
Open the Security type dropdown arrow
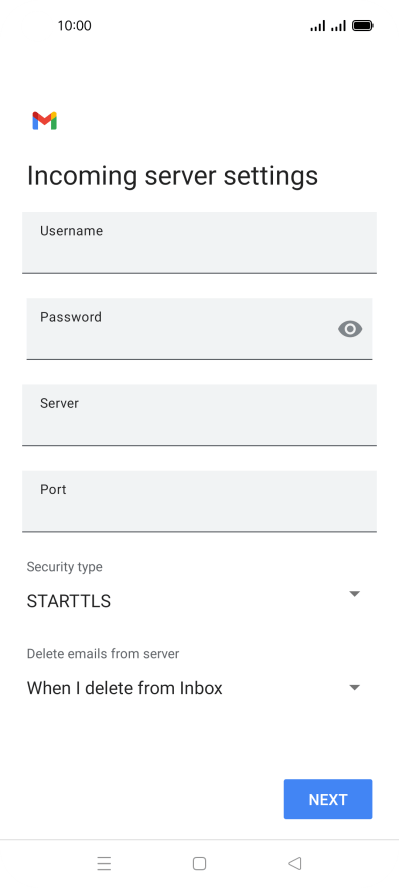point(354,594)
